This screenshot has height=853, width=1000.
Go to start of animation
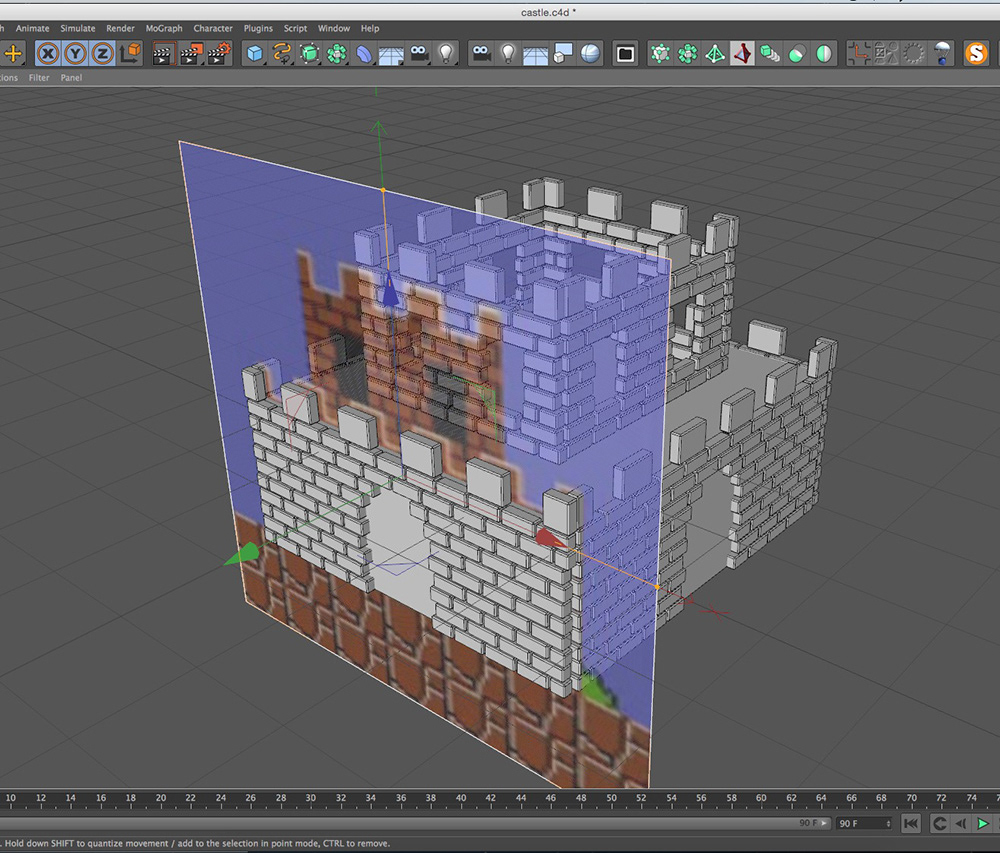tap(911, 824)
